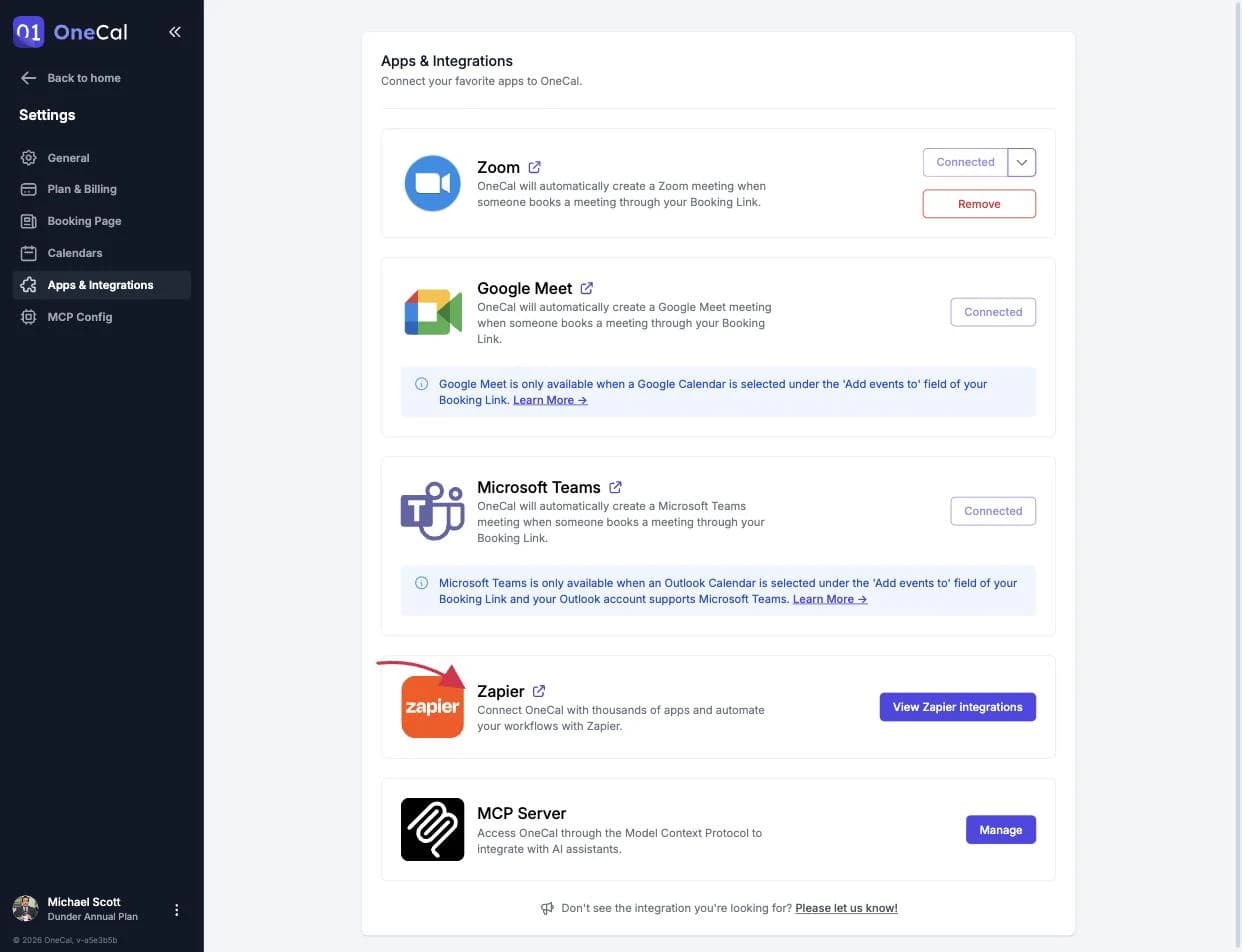This screenshot has width=1242, height=952.
Task: Click the Zoom heading text
Action: coord(498,167)
